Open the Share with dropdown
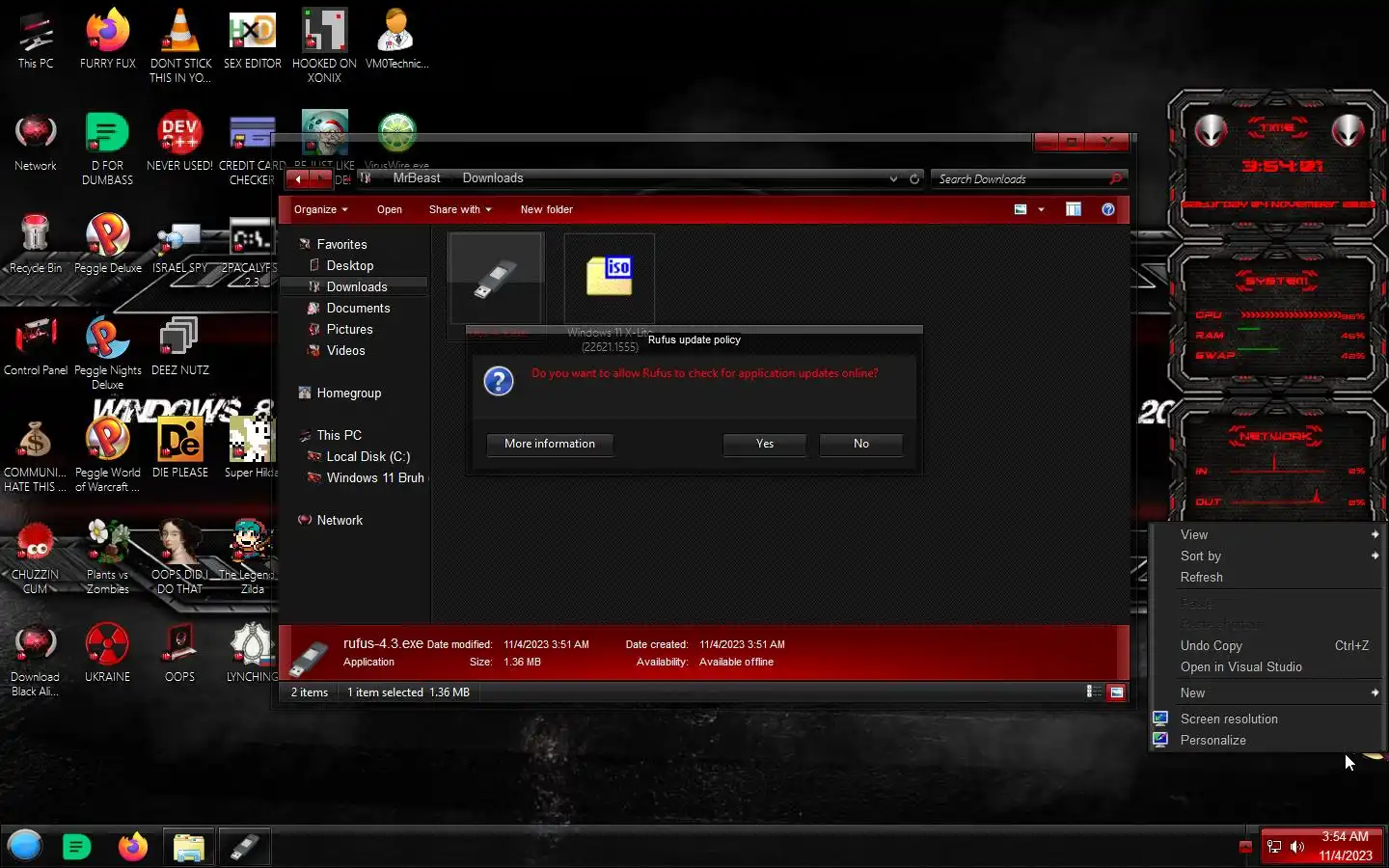Viewport: 1389px width, 868px height. (460, 209)
